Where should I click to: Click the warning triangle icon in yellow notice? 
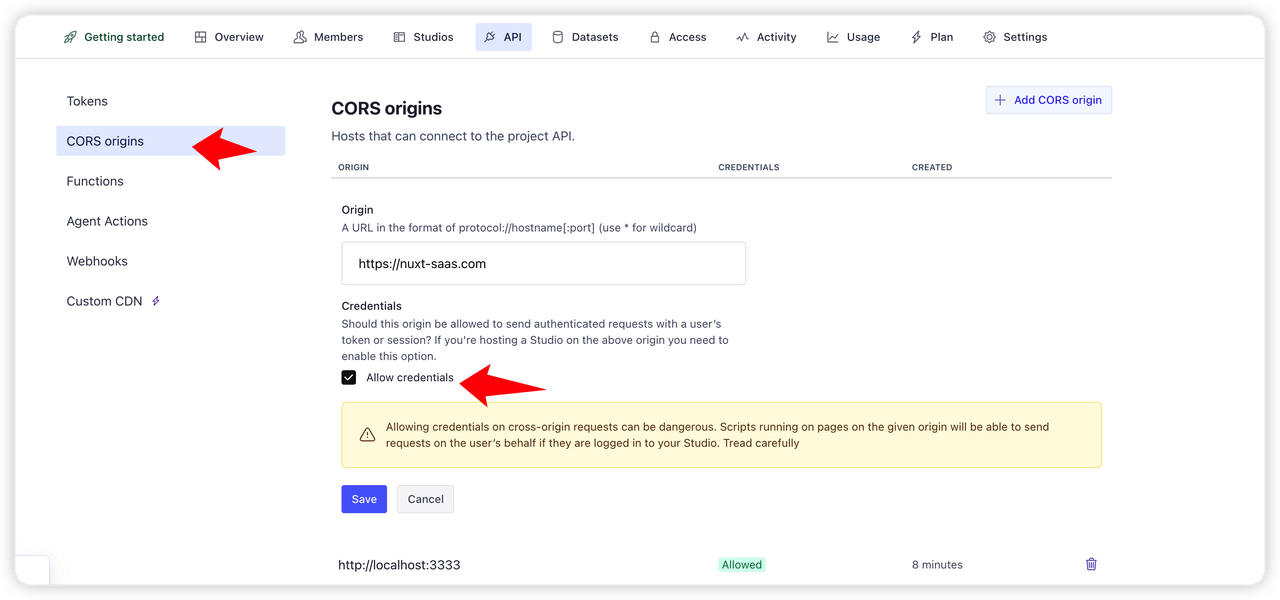[x=367, y=435]
